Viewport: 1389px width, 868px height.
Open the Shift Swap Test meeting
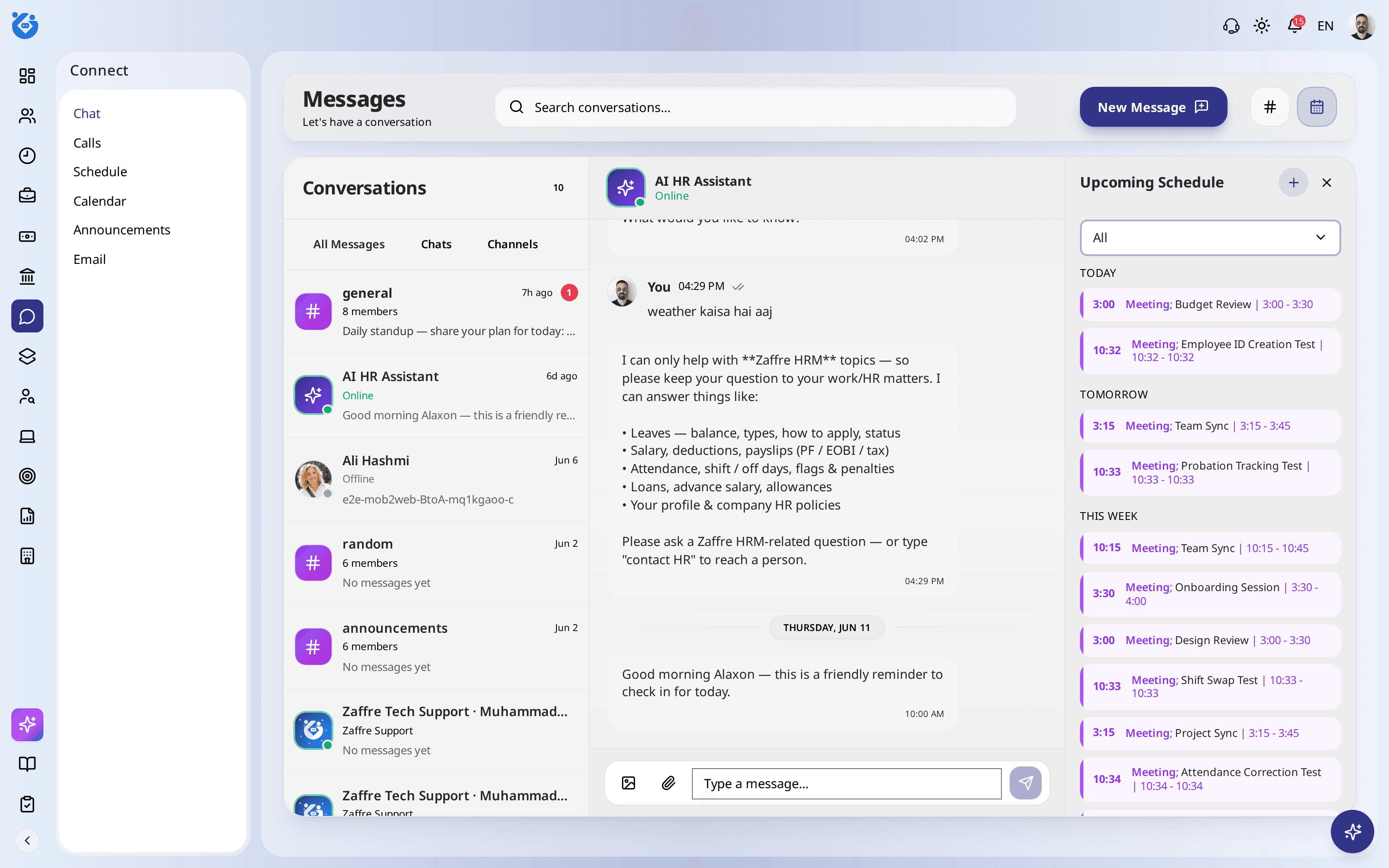[1210, 687]
